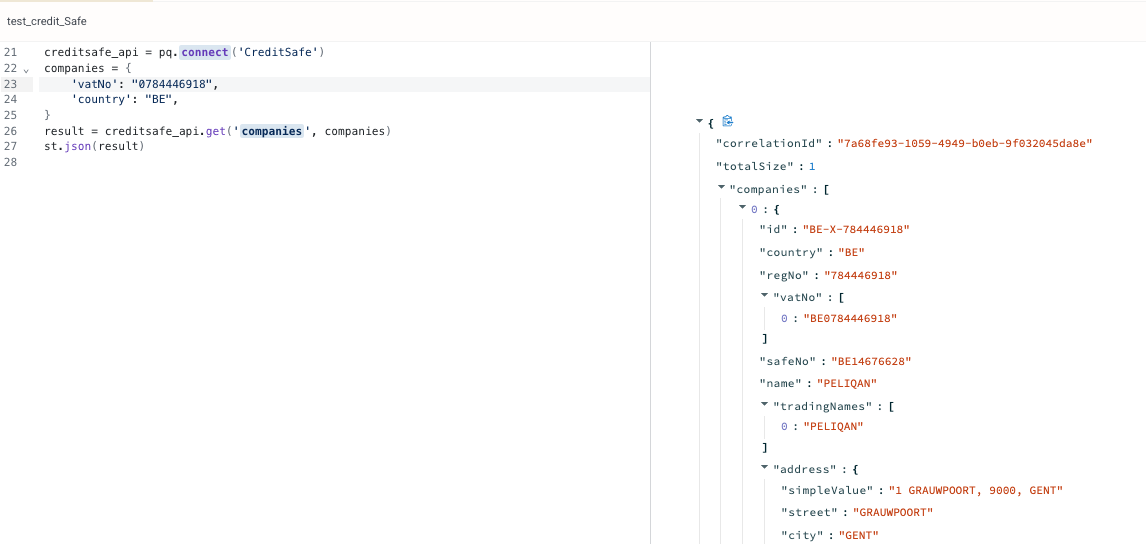Select the correlationId value string

tap(965, 143)
